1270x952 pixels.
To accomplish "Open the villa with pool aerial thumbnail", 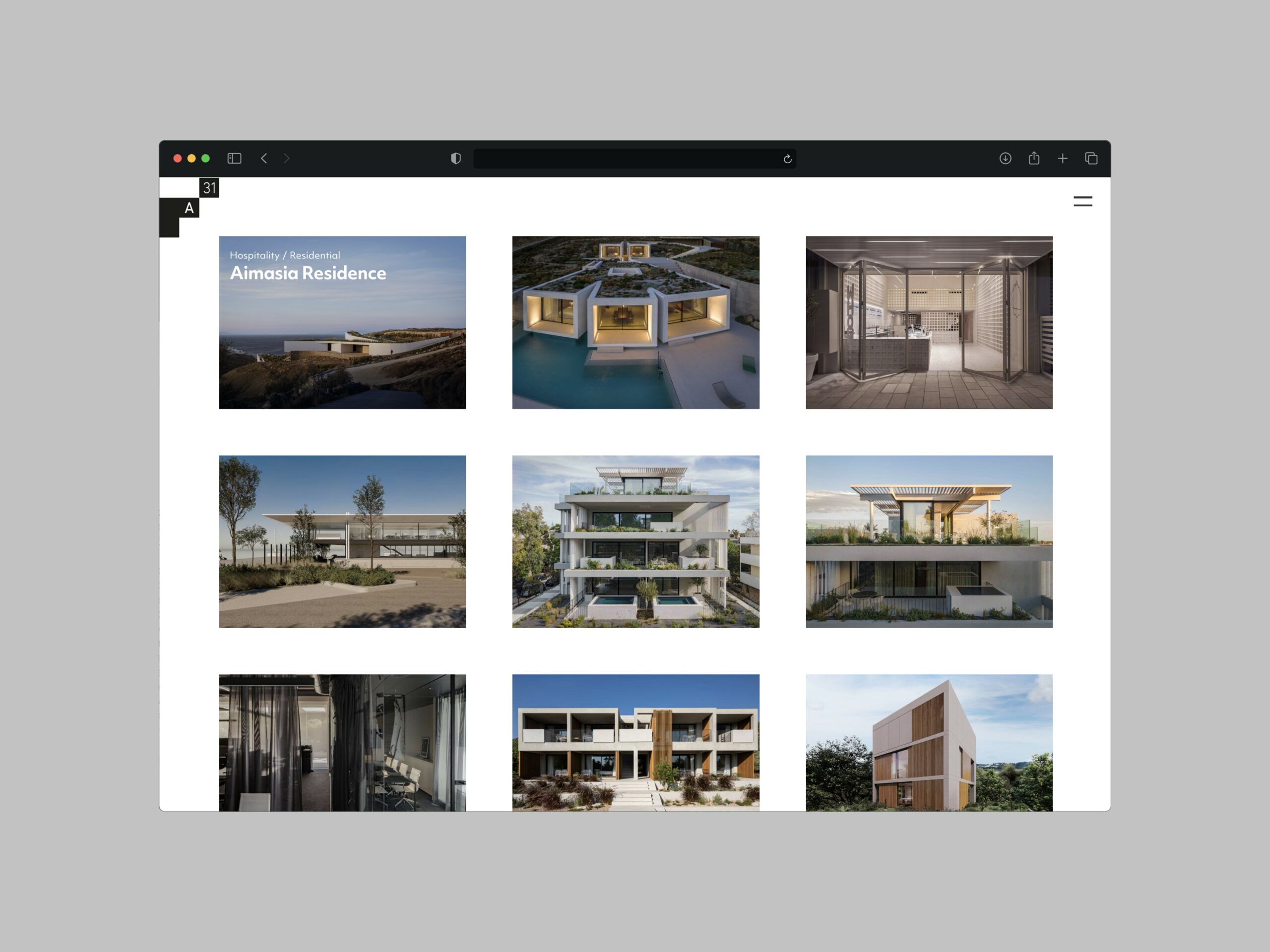I will (x=635, y=322).
